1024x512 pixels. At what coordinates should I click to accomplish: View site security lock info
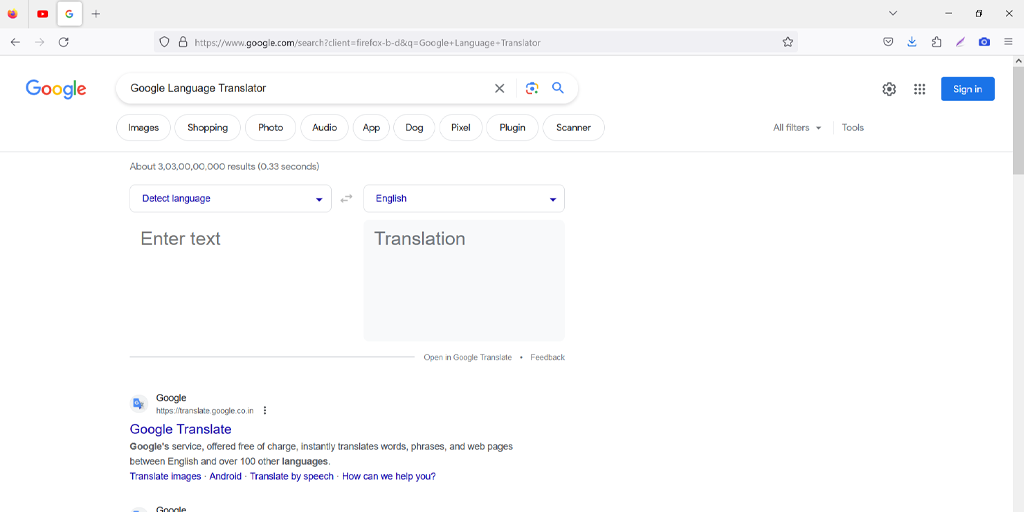click(183, 42)
